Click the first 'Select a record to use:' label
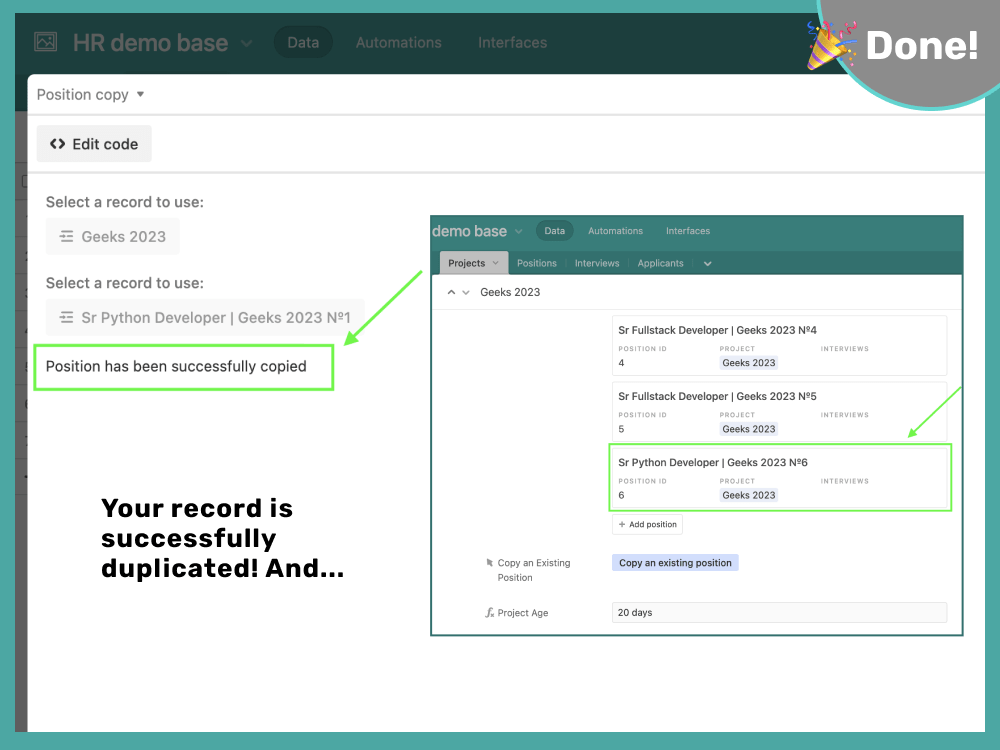Image resolution: width=1000 pixels, height=750 pixels. click(124, 202)
